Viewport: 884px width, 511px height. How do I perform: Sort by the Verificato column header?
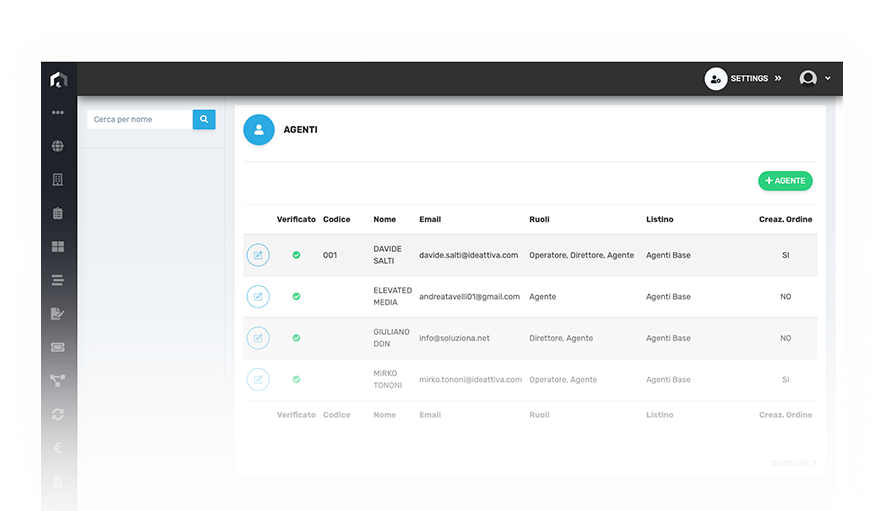[296, 219]
